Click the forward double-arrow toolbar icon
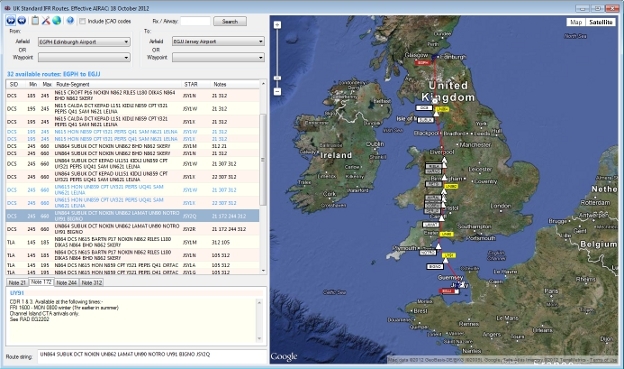This screenshot has height=369, width=624. 11,20
